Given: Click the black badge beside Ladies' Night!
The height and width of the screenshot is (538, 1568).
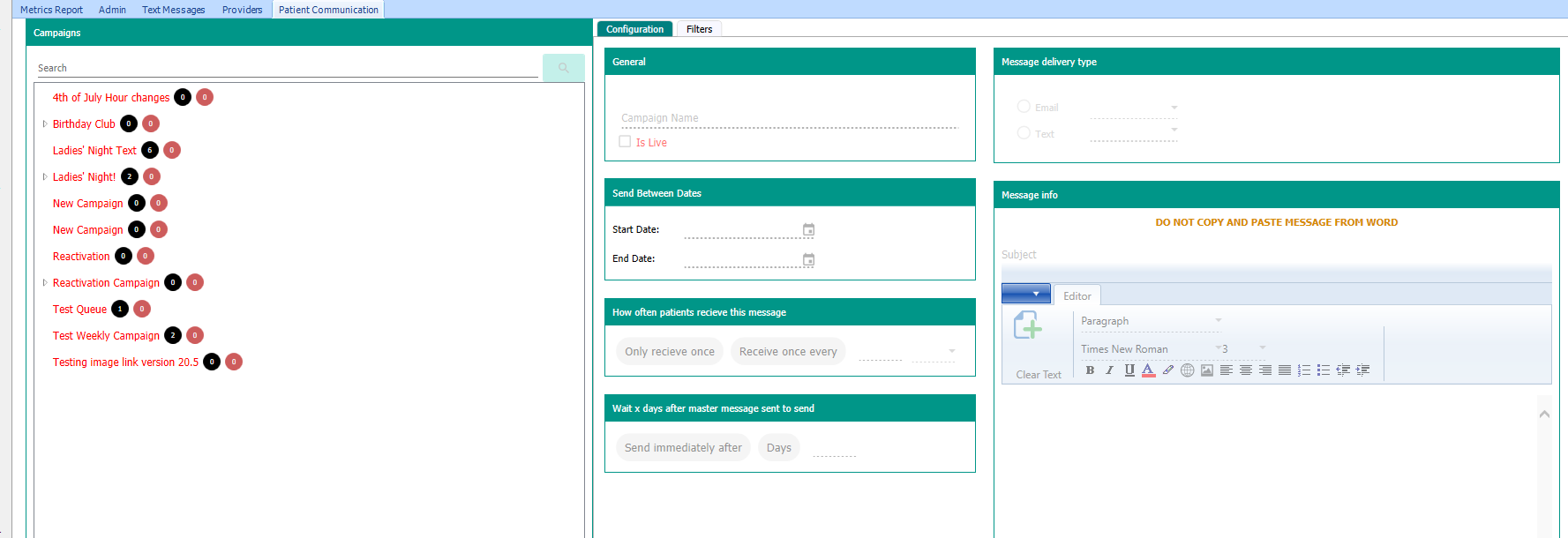Looking at the screenshot, I should 130,176.
